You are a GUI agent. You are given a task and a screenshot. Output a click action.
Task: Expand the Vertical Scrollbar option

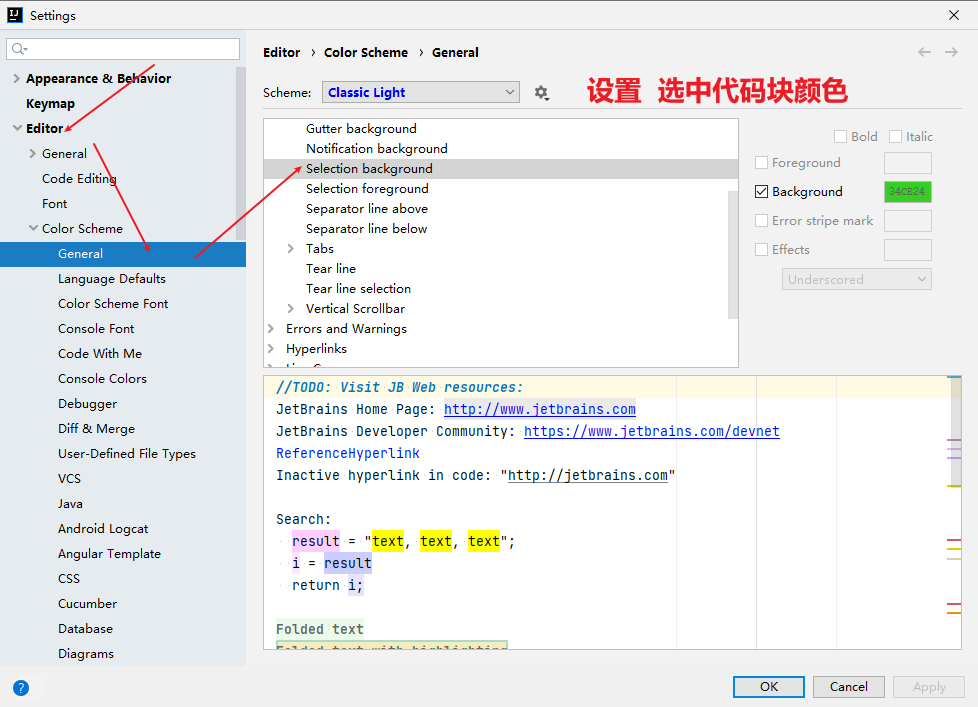click(291, 309)
